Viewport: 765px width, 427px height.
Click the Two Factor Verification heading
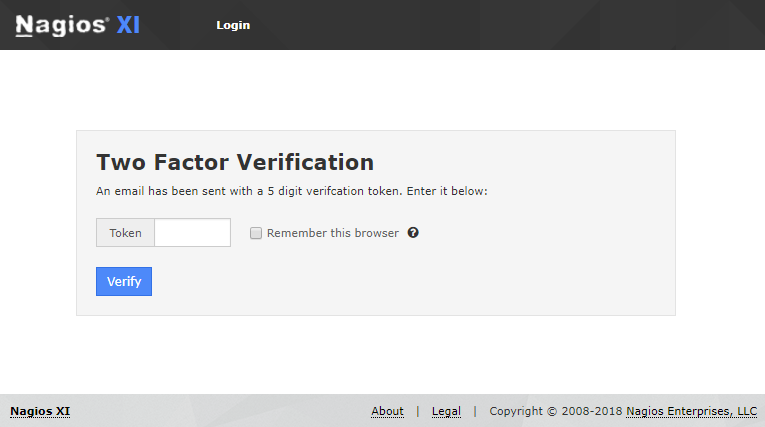pyautogui.click(x=235, y=163)
